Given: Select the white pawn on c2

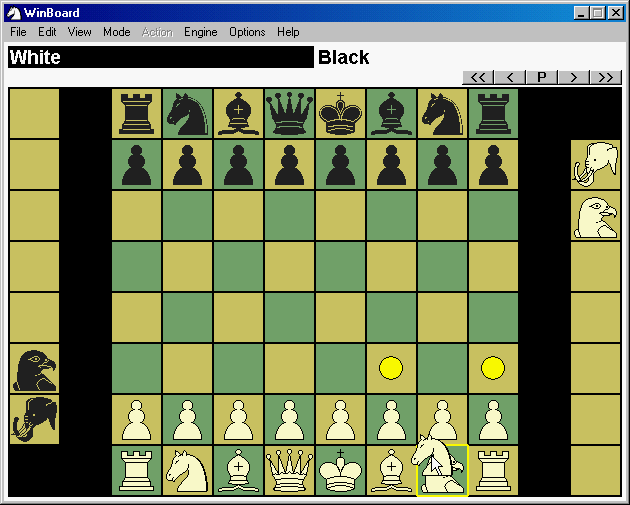Looking at the screenshot, I should pos(239,419).
